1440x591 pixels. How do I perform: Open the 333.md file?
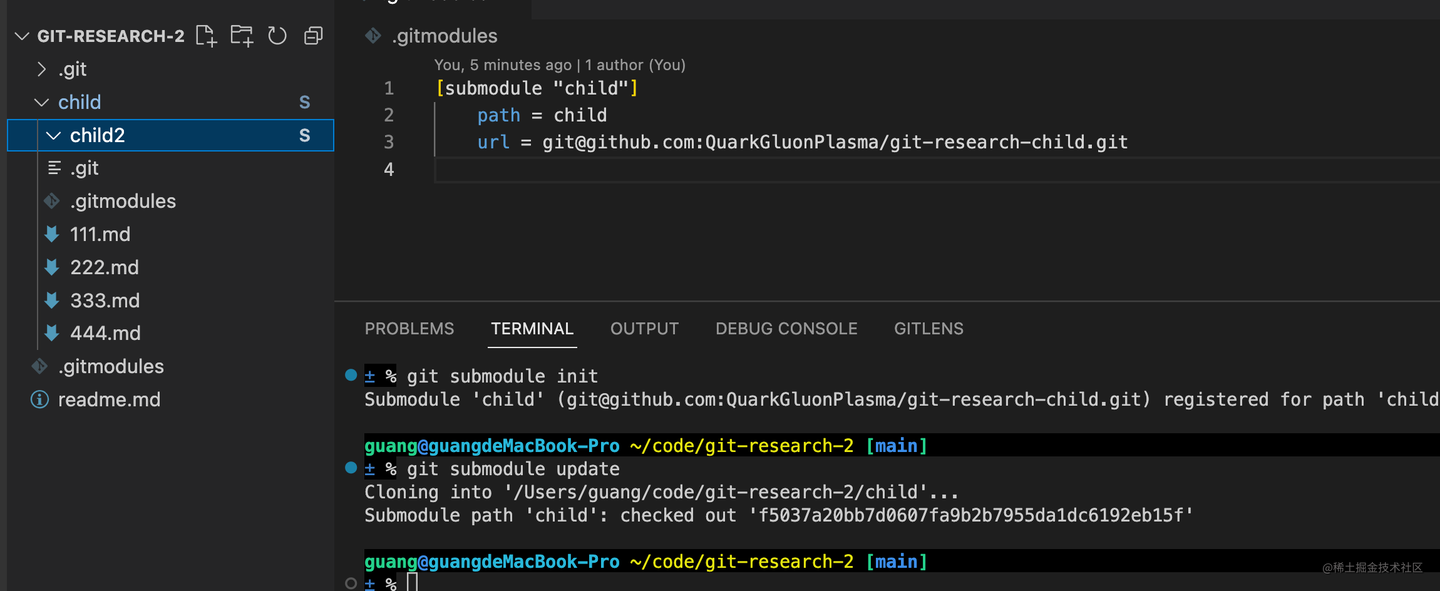[105, 300]
